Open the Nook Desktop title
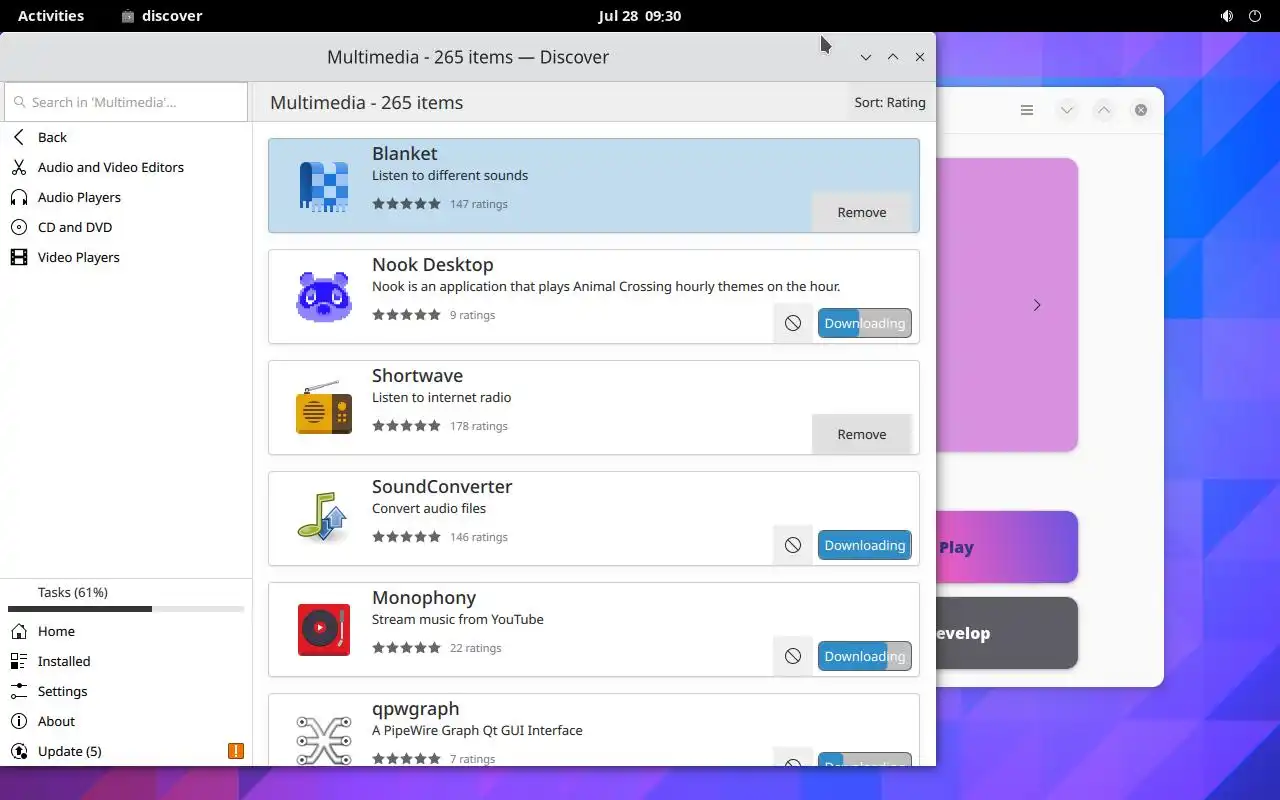Screen dimensions: 1280x800 [x=433, y=264]
